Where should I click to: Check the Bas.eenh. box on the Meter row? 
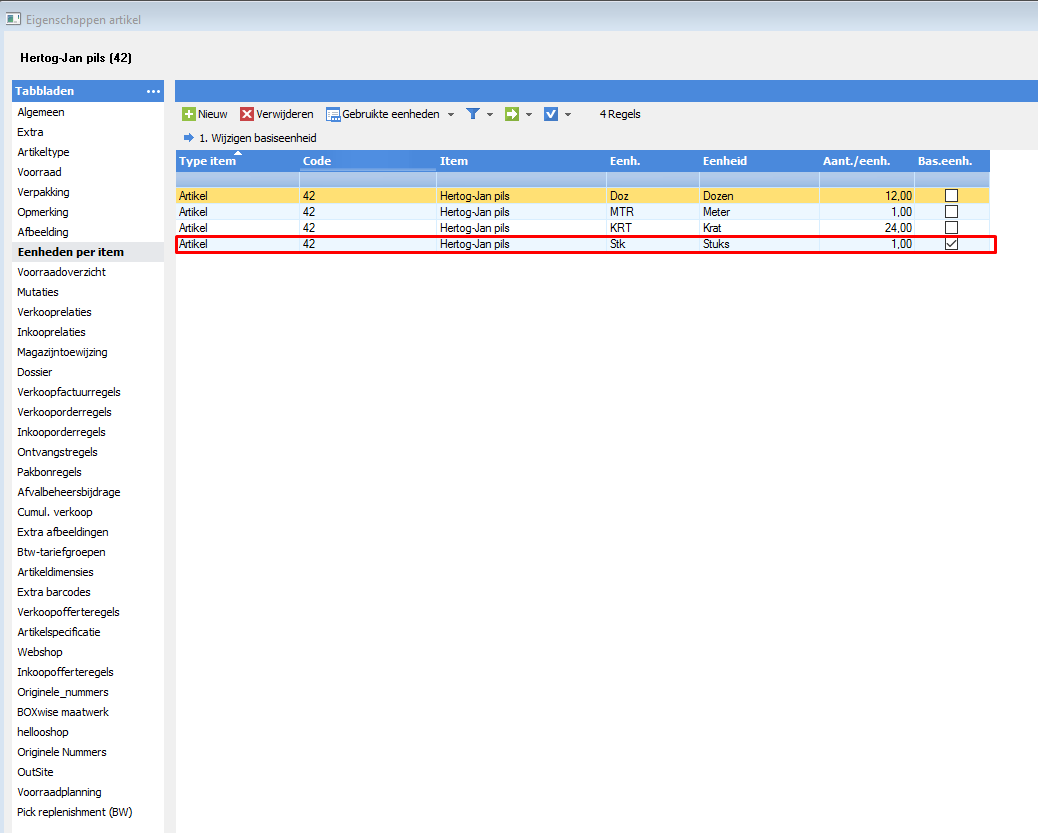(951, 212)
